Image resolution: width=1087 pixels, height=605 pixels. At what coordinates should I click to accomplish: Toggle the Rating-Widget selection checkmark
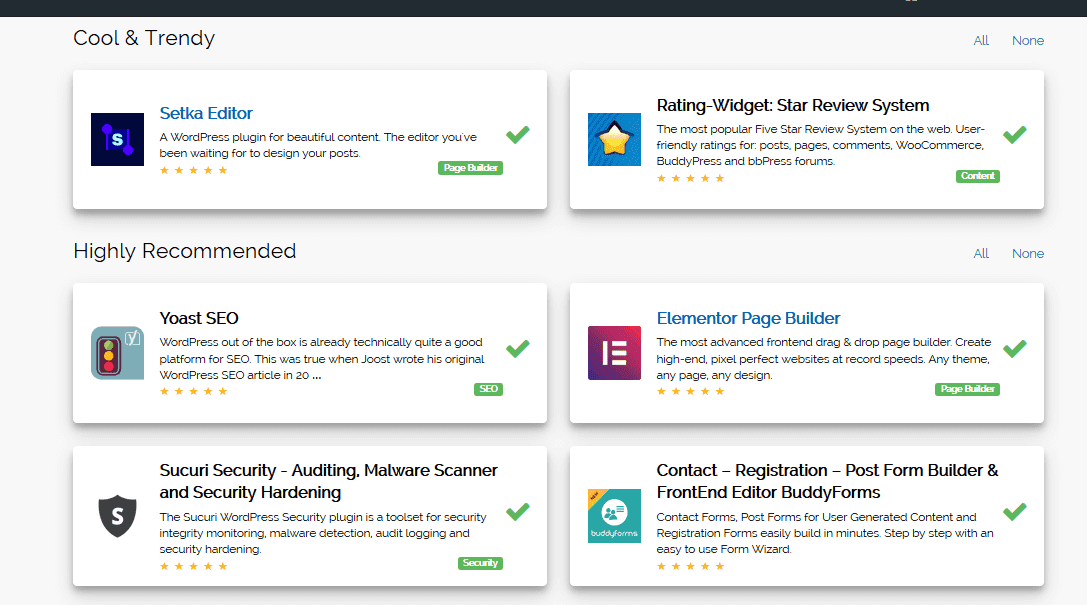[1015, 134]
